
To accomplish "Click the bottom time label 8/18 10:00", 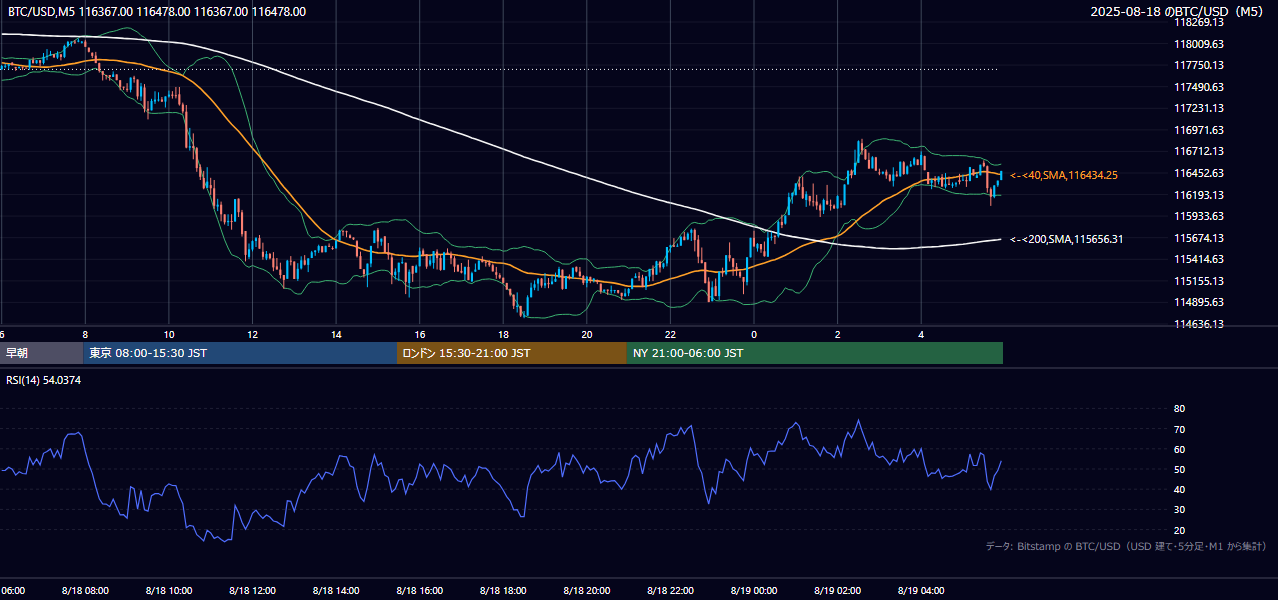I will (x=168, y=590).
